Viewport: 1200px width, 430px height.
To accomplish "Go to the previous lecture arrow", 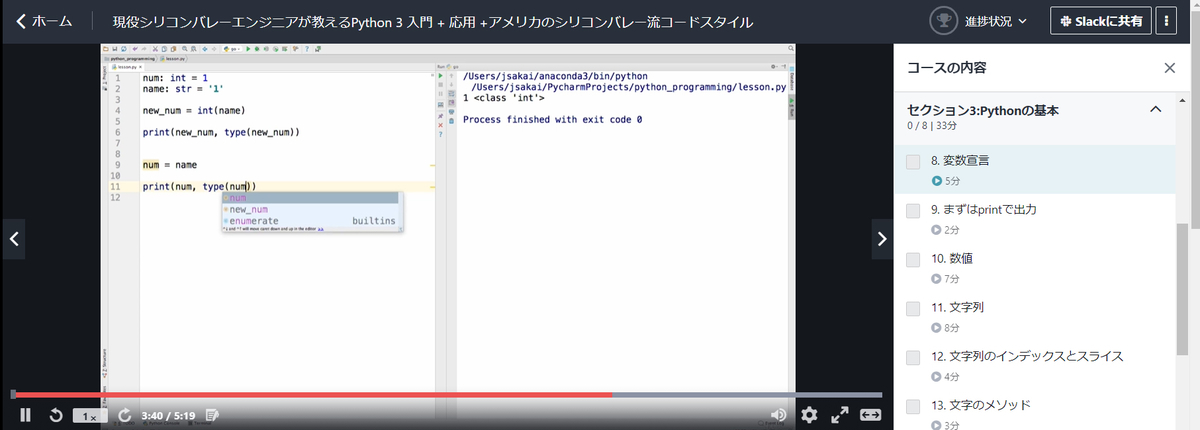I will 14,239.
